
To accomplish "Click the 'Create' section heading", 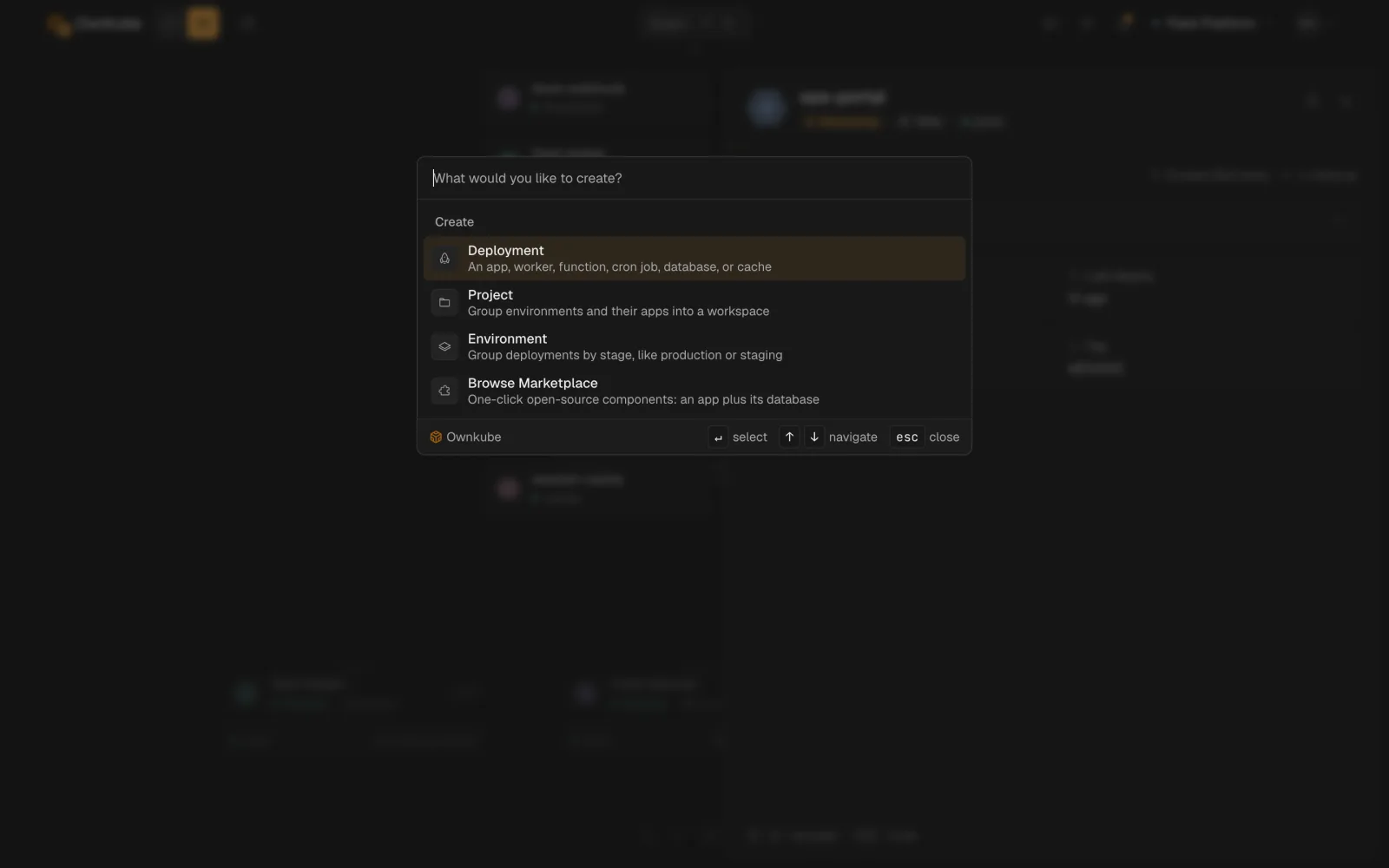I will click(454, 222).
